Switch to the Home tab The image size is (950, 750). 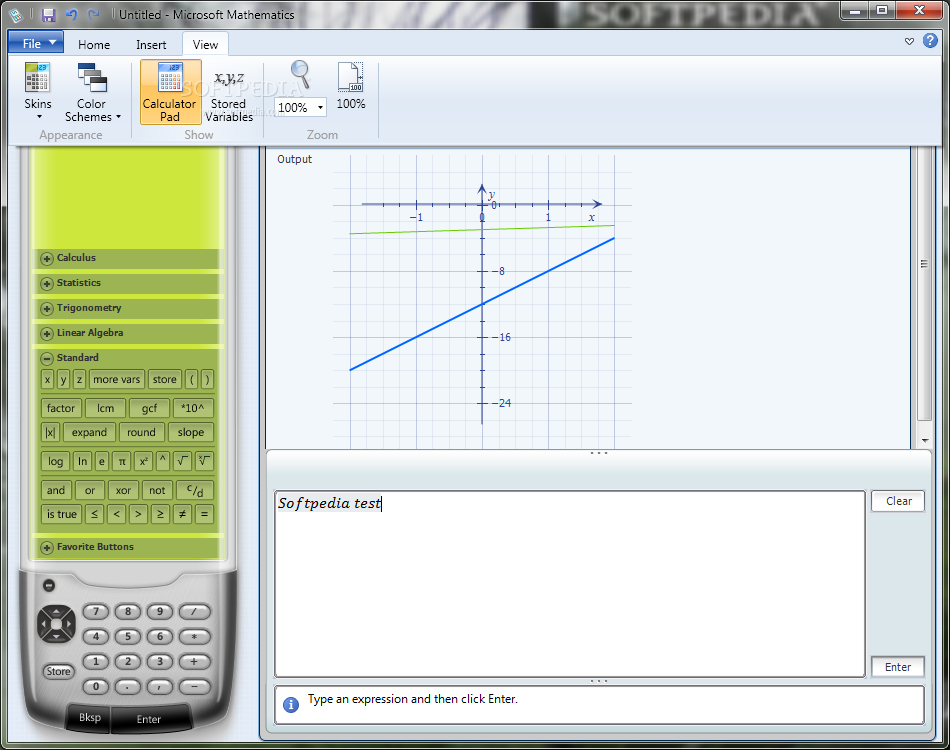(94, 45)
